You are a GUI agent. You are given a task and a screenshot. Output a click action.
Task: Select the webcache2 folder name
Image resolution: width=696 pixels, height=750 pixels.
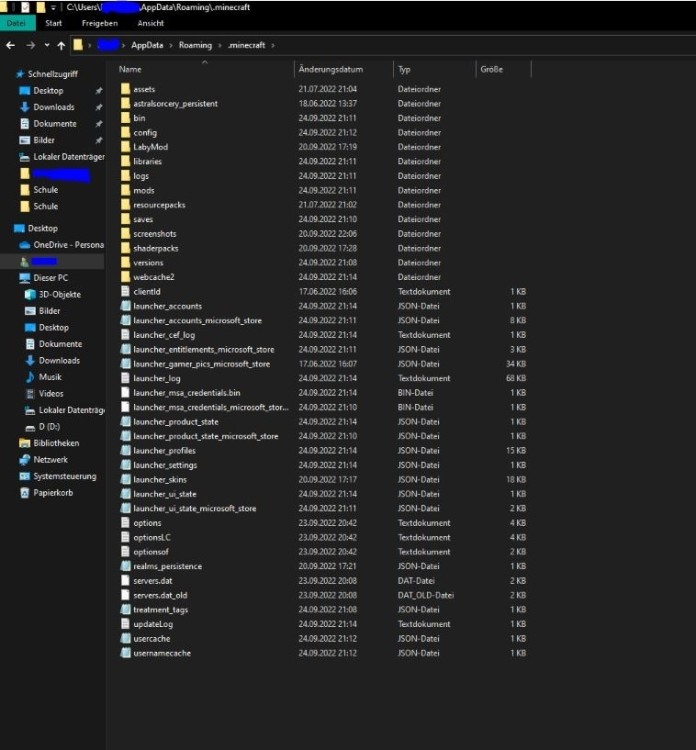[x=154, y=277]
